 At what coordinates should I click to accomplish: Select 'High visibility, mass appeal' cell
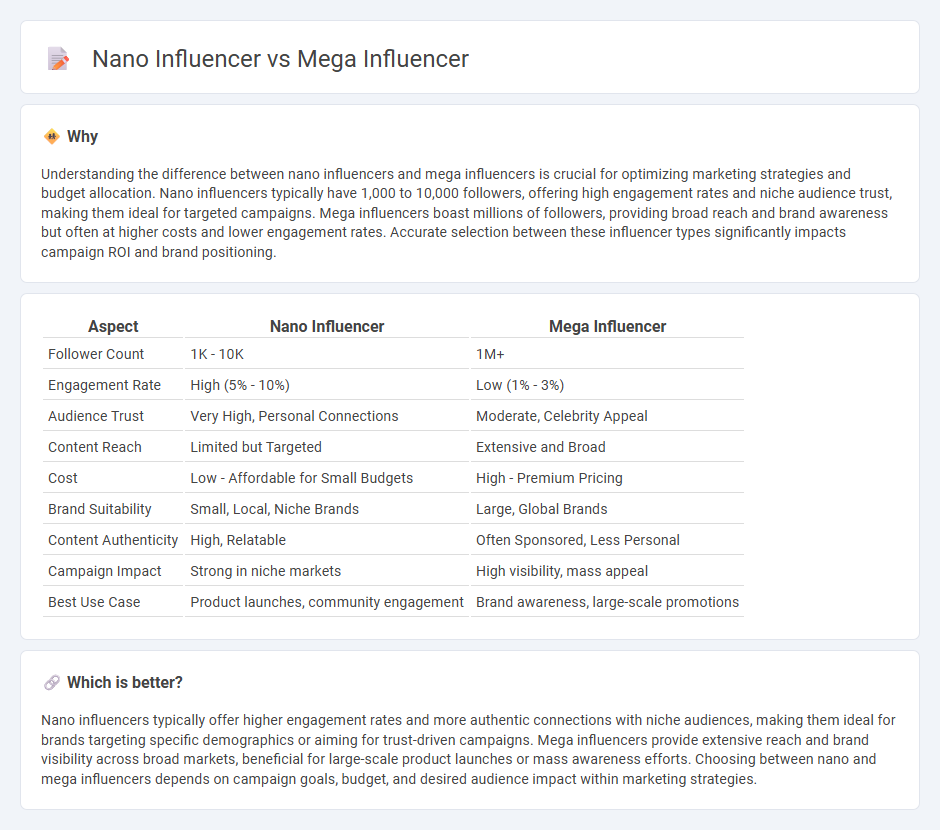(562, 571)
